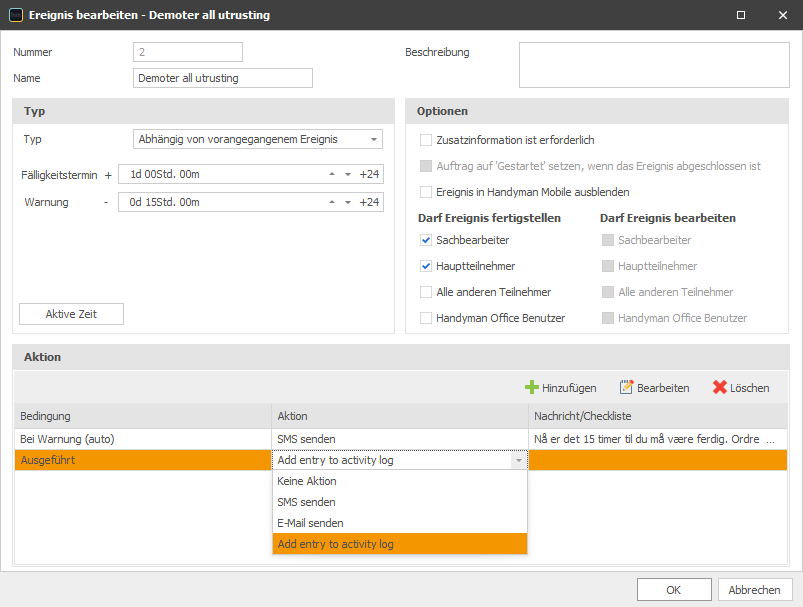Click the Aktive Zeit button
The image size is (803, 607).
click(x=71, y=314)
